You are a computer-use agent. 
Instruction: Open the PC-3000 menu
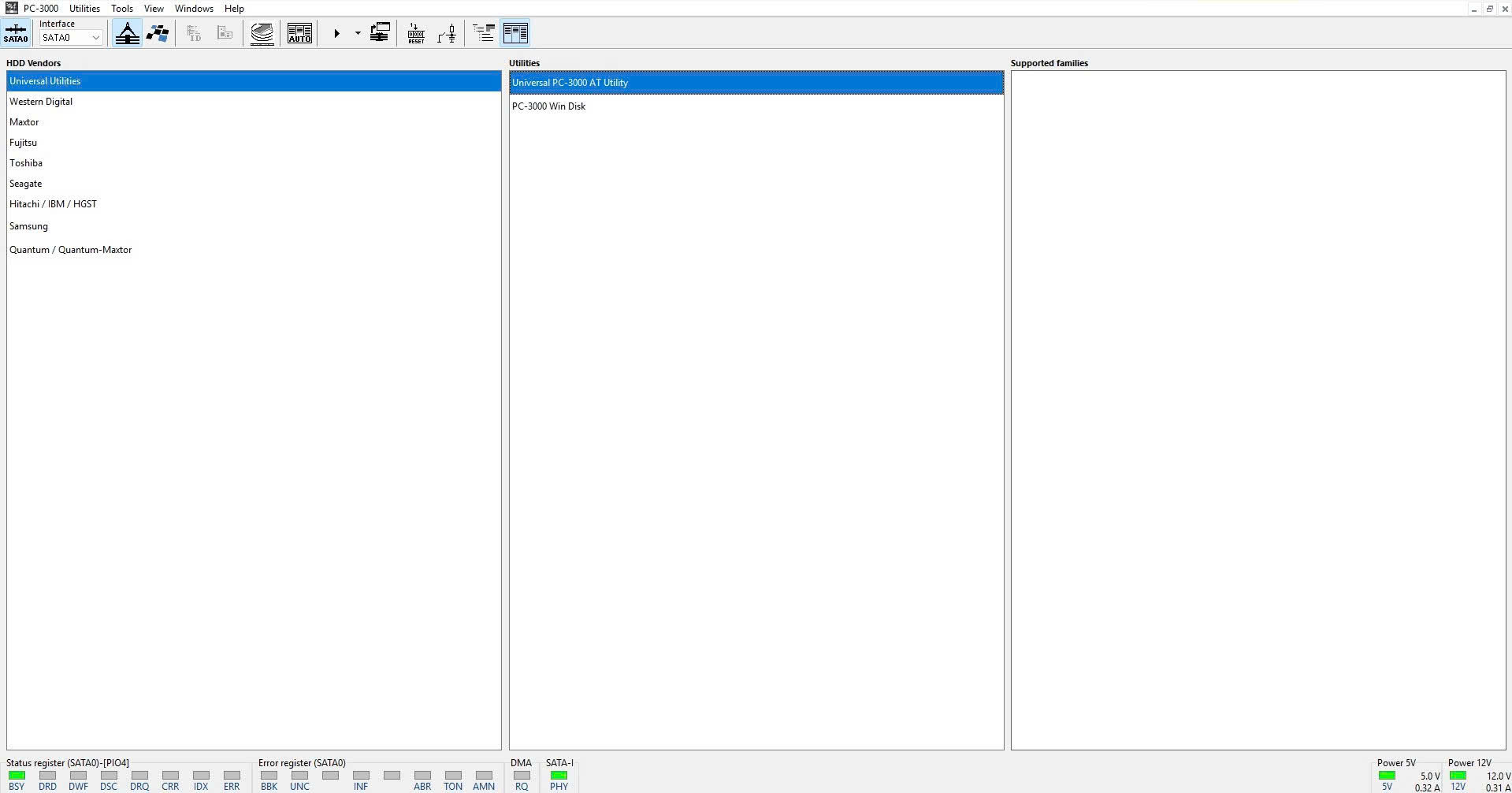click(x=41, y=9)
